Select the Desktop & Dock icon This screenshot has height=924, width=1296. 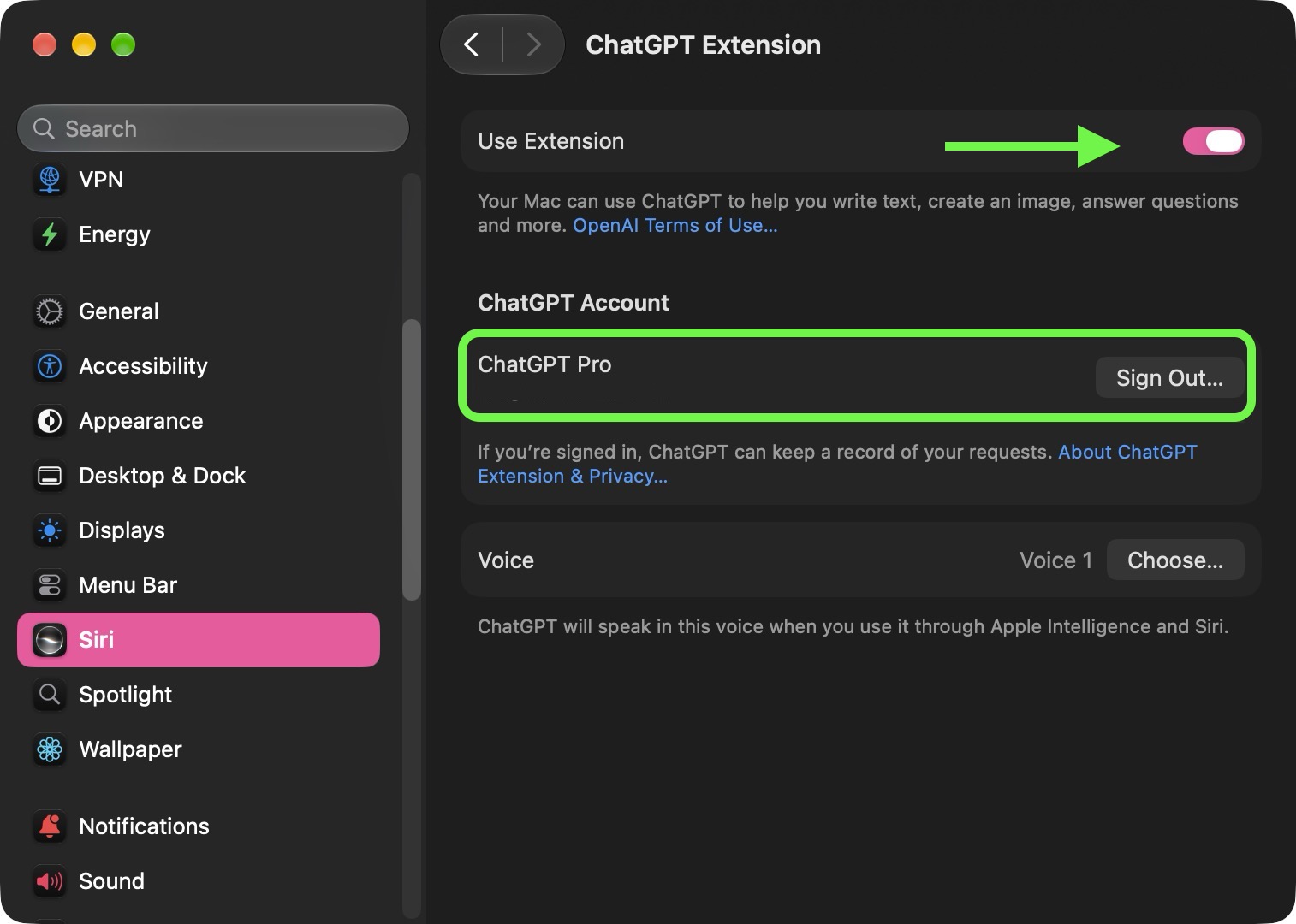50,476
